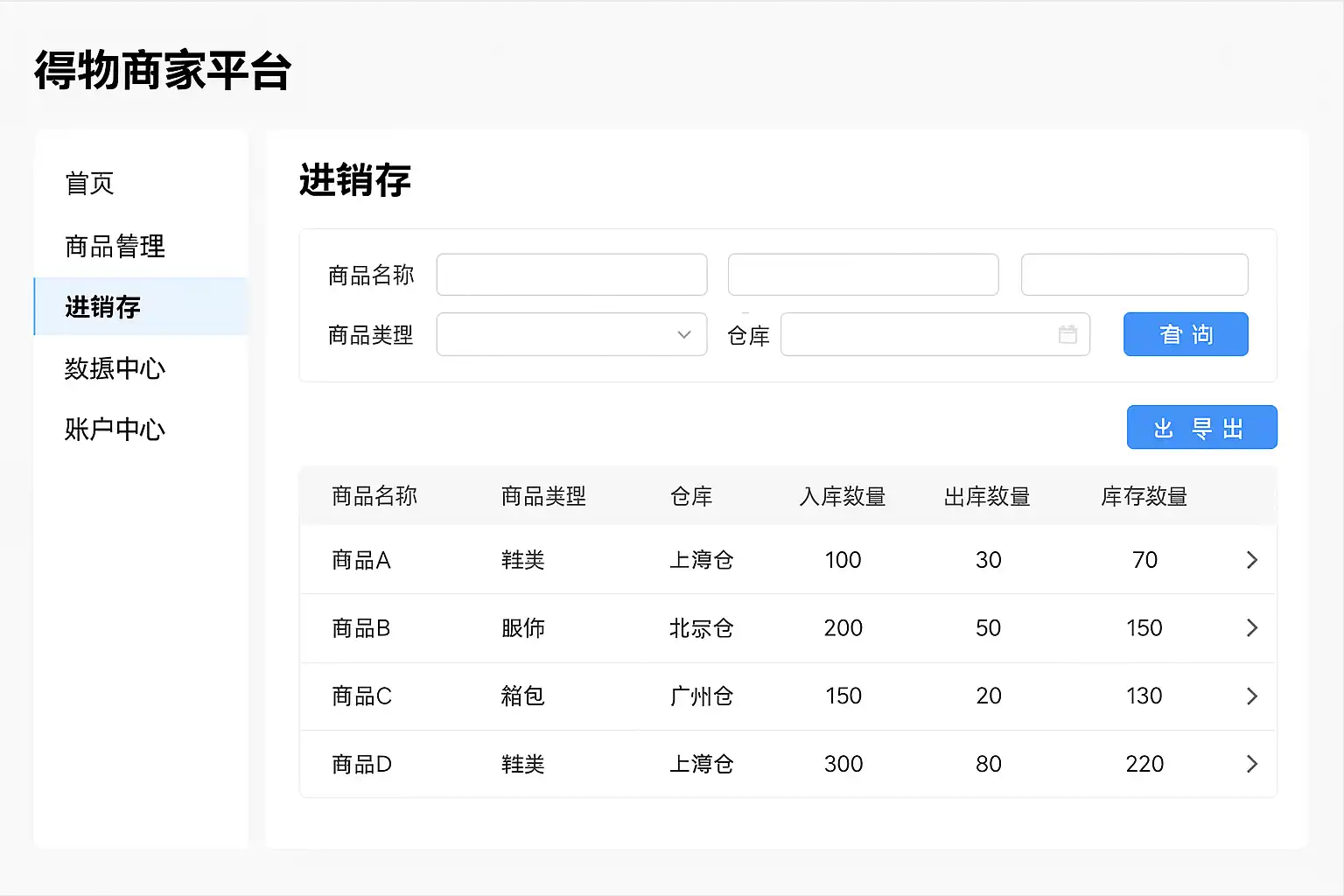Click 商品B's 库存数量 value 150
Image resolution: width=1344 pixels, height=896 pixels.
[x=1144, y=628]
